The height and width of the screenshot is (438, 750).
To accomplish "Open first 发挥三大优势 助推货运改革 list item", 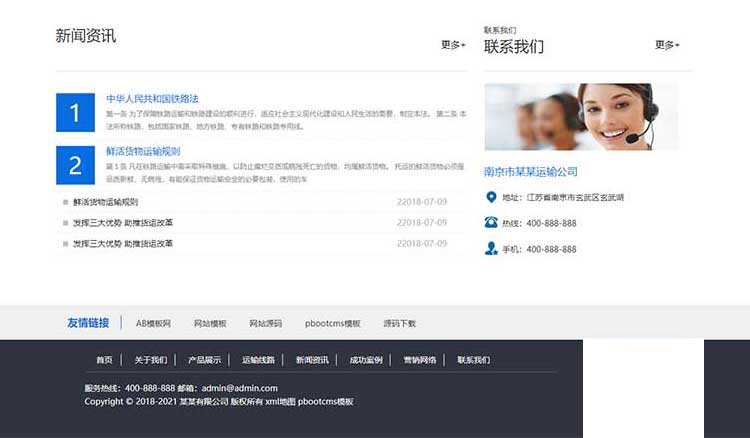I will click(x=123, y=223).
